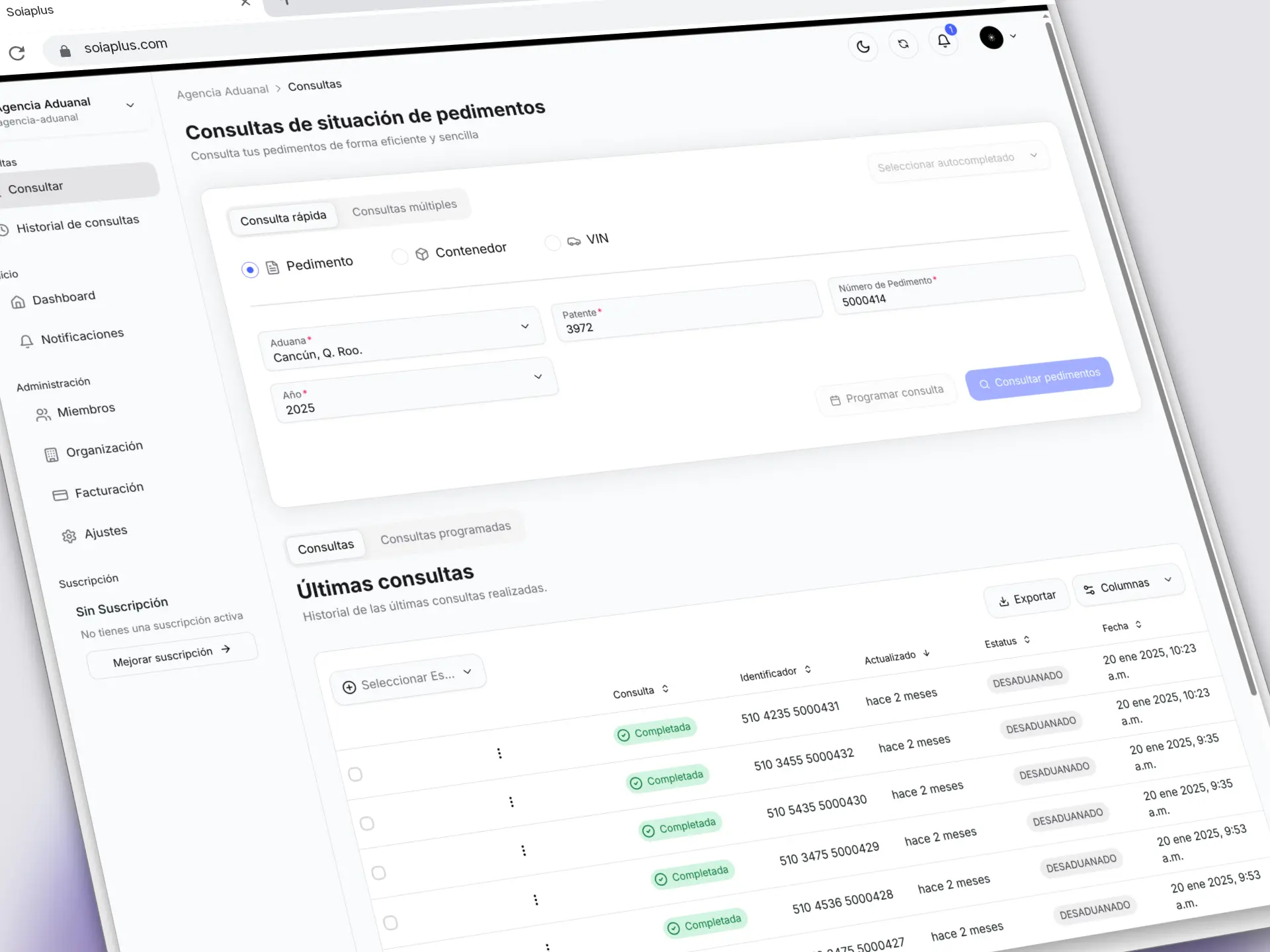Click the sync refresh icon in header

pyautogui.click(x=904, y=44)
